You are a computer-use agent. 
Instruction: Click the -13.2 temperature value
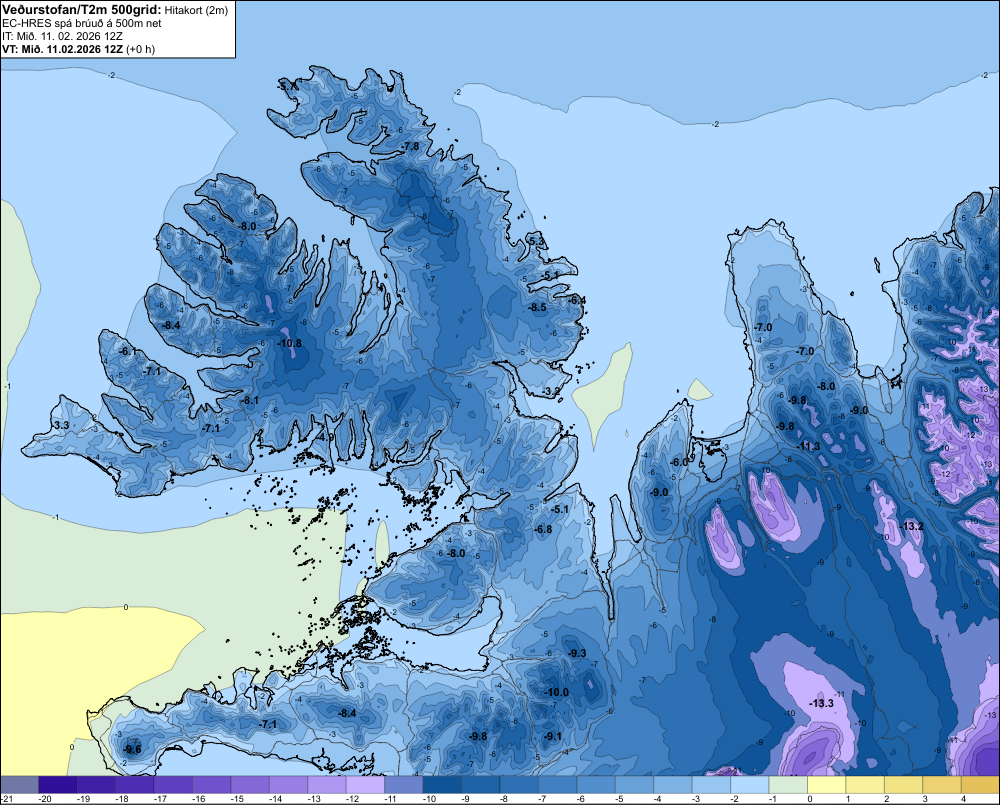click(x=912, y=526)
